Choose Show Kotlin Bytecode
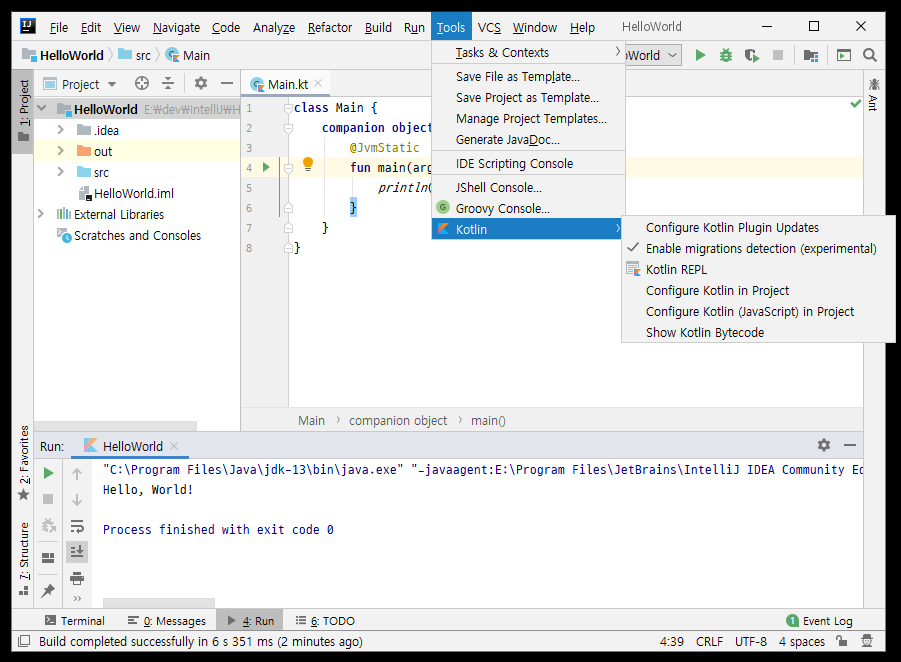Screen dimensions: 901x662 758,333
